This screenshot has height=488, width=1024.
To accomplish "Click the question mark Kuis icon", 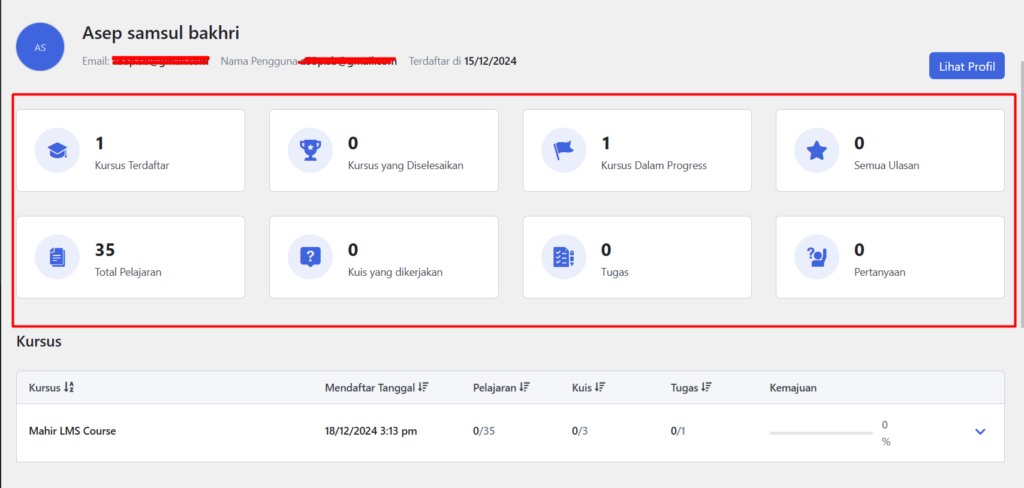I will coord(310,257).
